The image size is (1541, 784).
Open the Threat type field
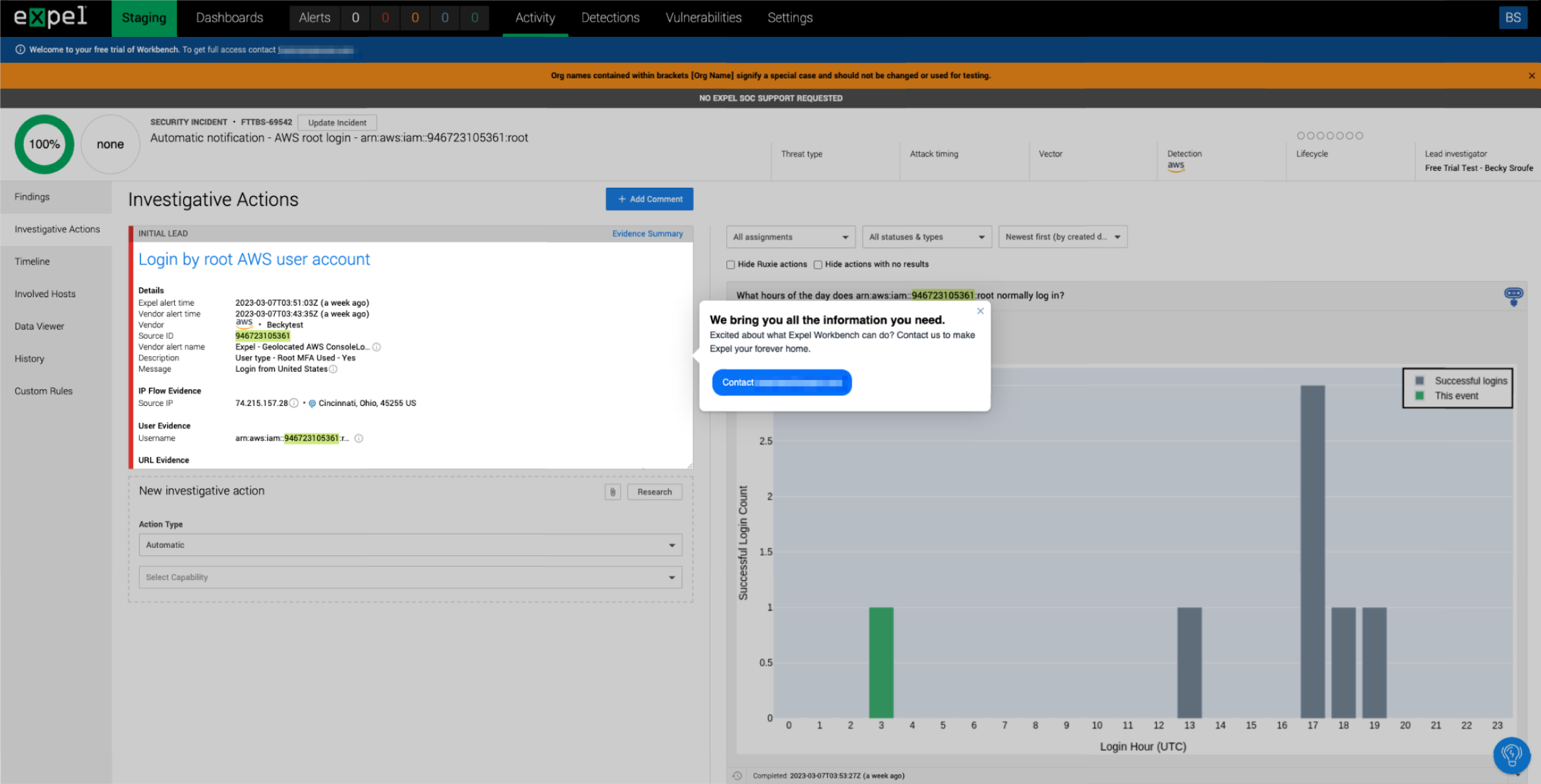835,161
